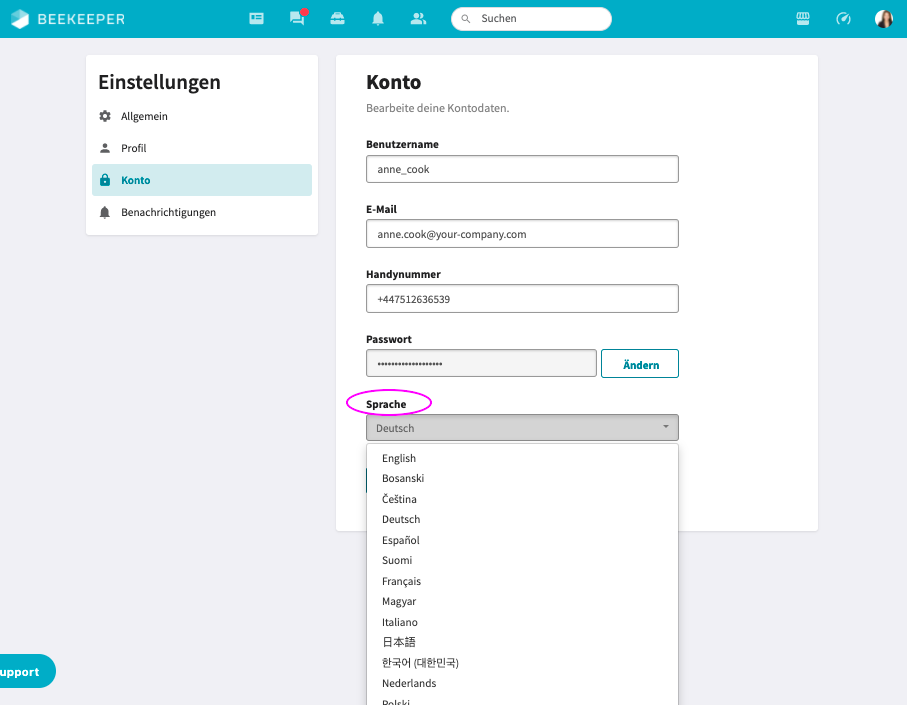907x705 pixels.
Task: Open Benachrichtigungen settings section
Action: (x=168, y=212)
